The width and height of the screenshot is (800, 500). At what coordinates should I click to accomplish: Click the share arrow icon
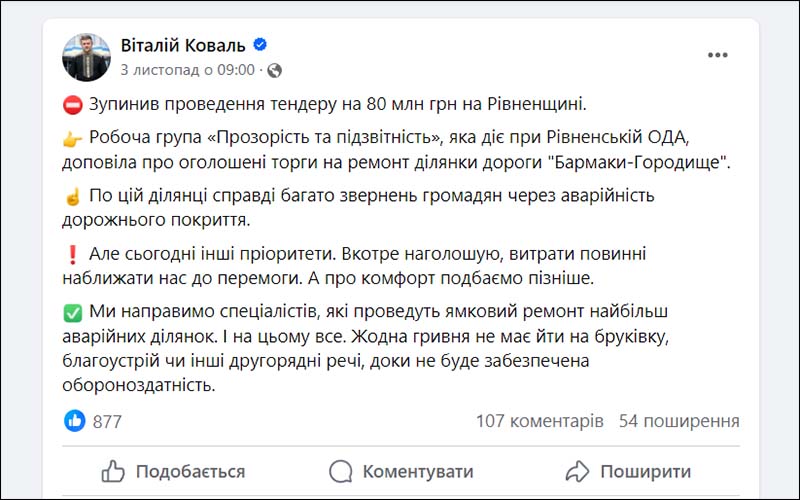click(577, 471)
